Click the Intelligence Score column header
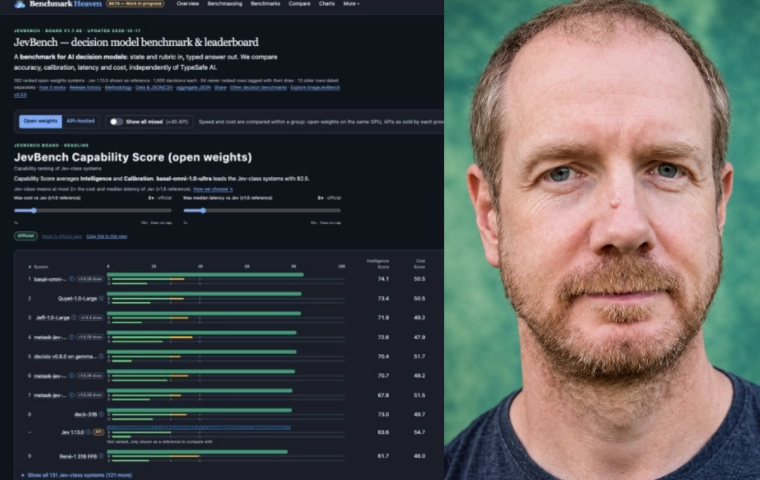The width and height of the screenshot is (760, 480). [x=378, y=264]
